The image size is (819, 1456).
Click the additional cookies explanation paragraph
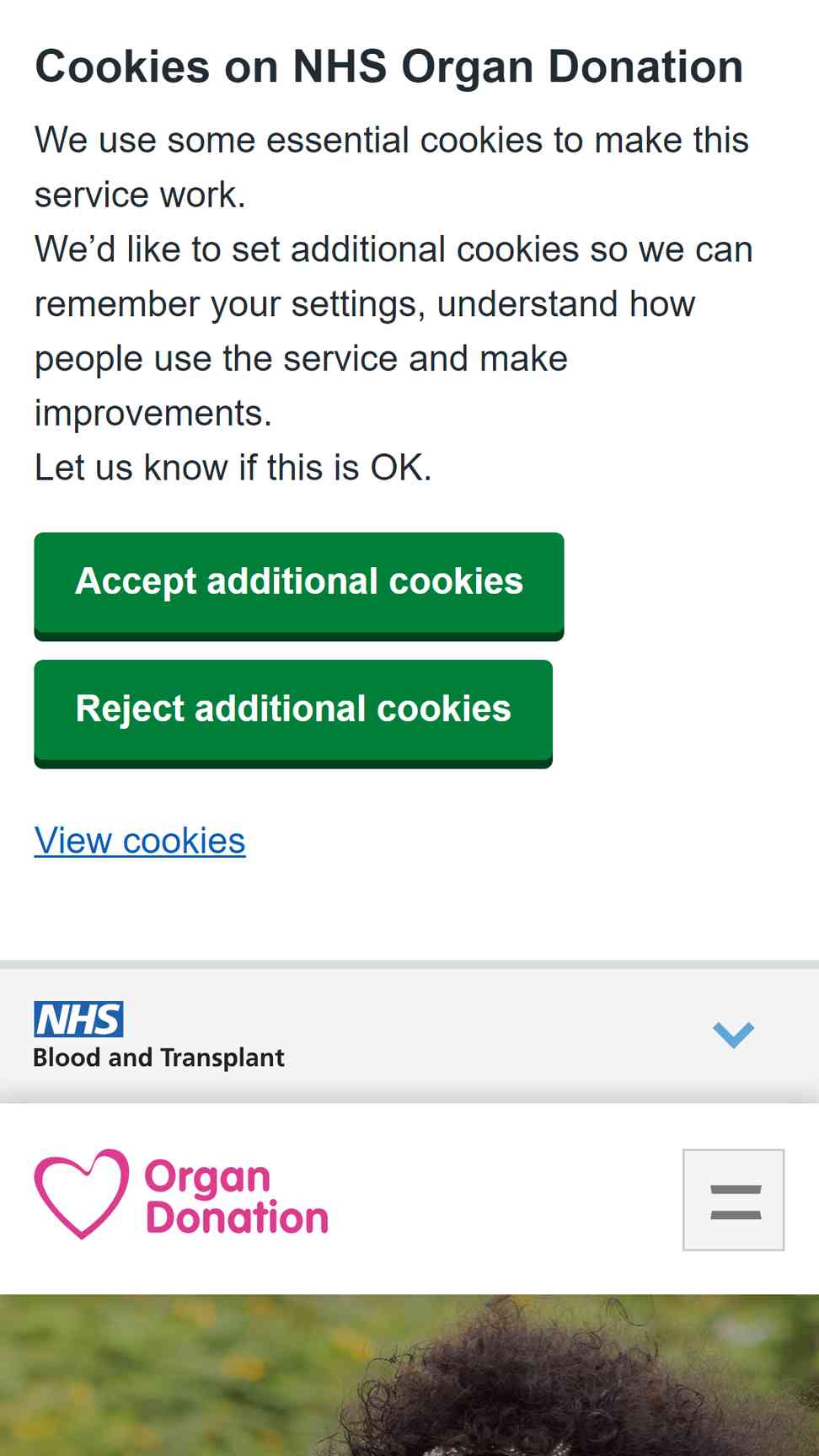(393, 331)
